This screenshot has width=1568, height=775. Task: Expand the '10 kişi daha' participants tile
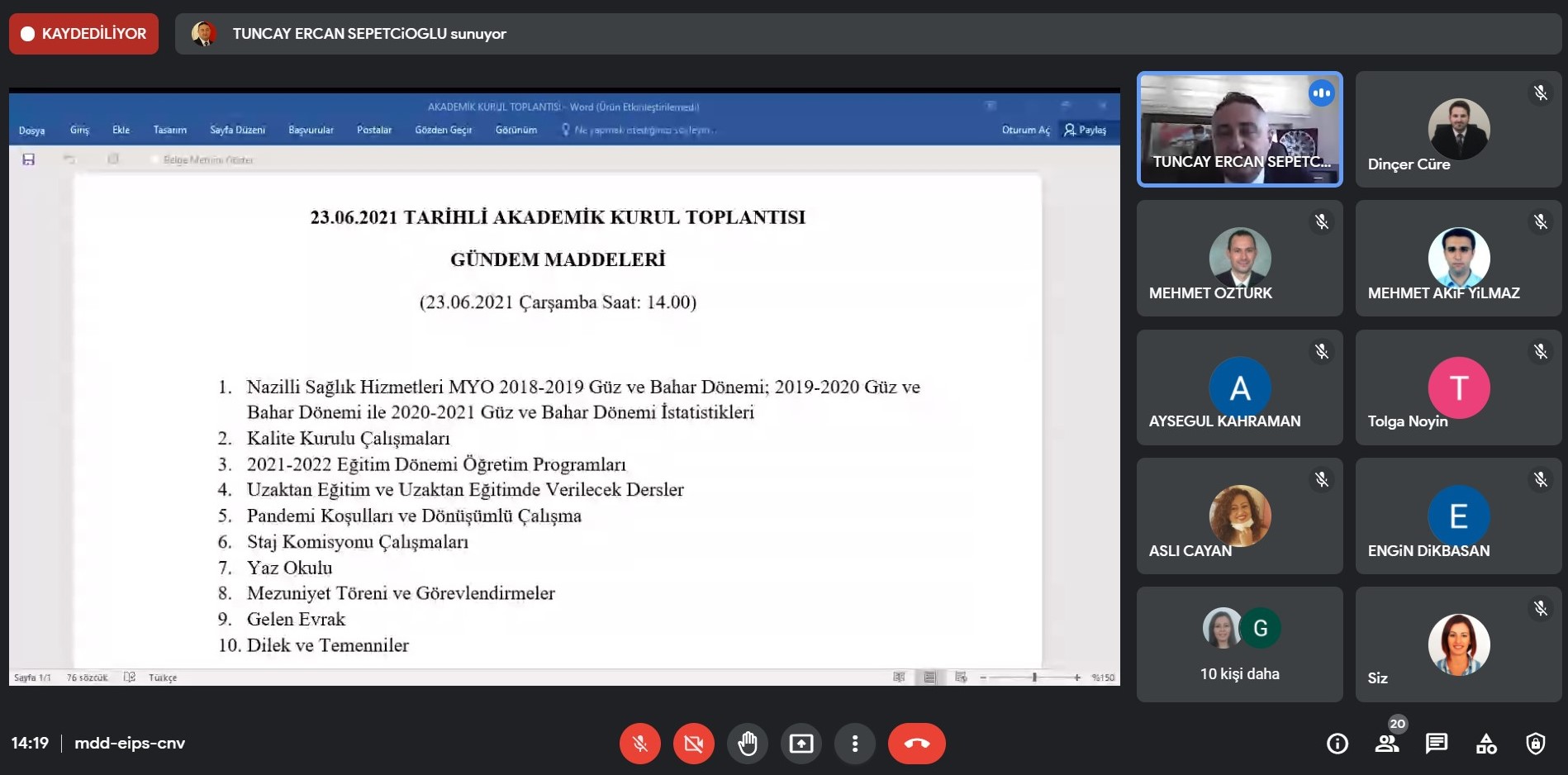click(x=1239, y=644)
